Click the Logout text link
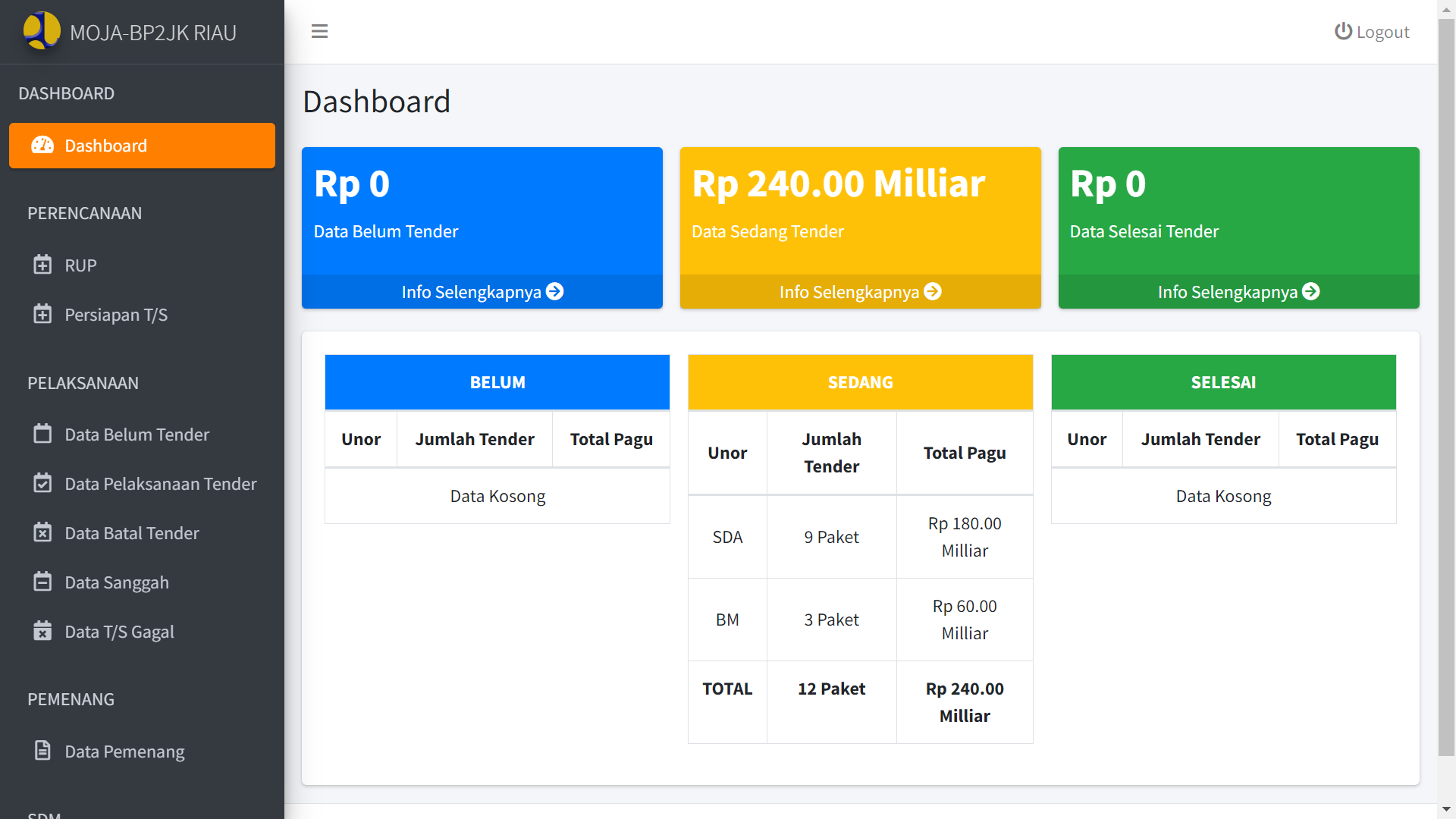This screenshot has width=1456, height=819. (1382, 32)
